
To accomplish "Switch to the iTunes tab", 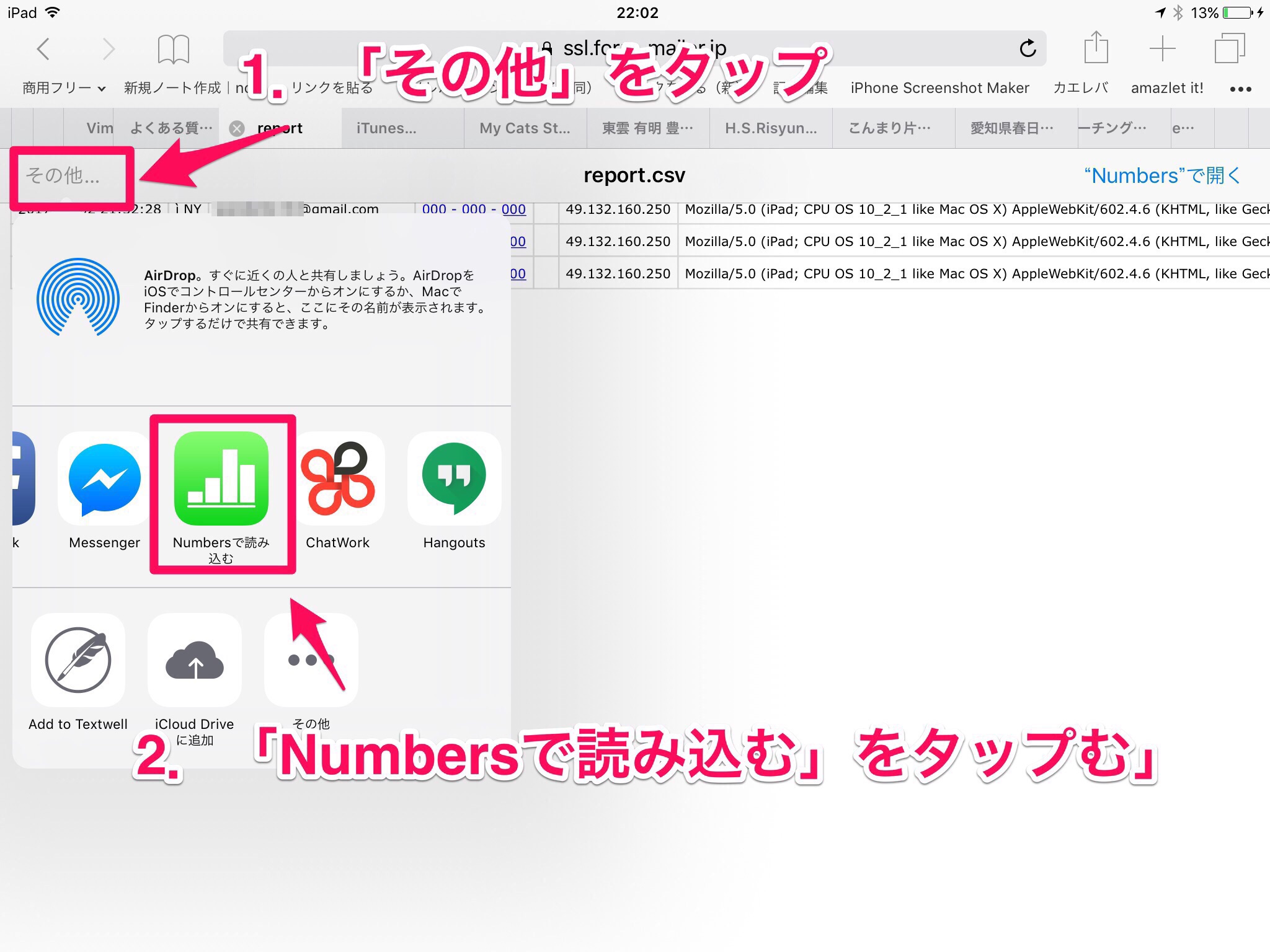I will (386, 128).
